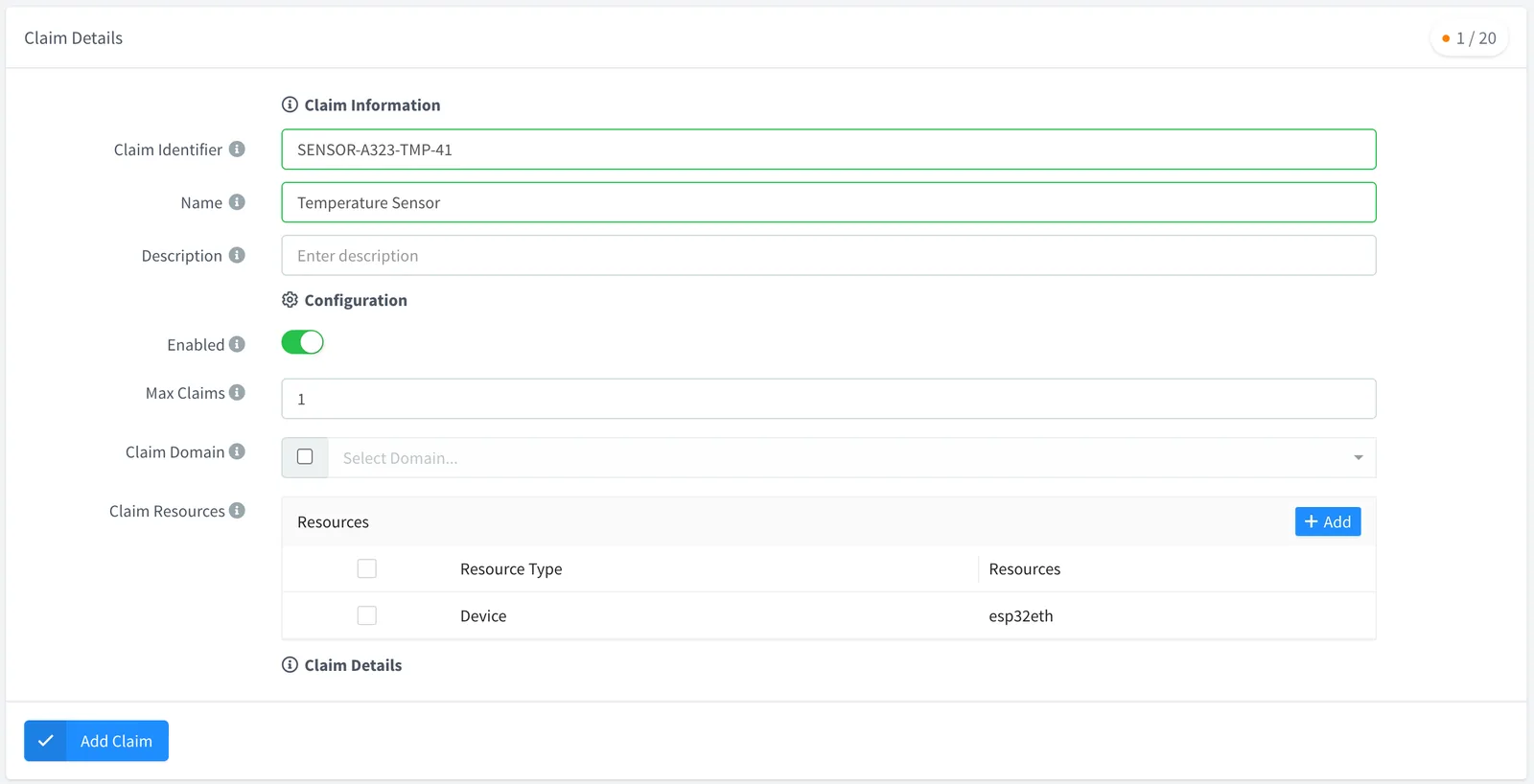Click the Device resource type cell
Image resolution: width=1534 pixels, height=784 pixels.
click(483, 616)
